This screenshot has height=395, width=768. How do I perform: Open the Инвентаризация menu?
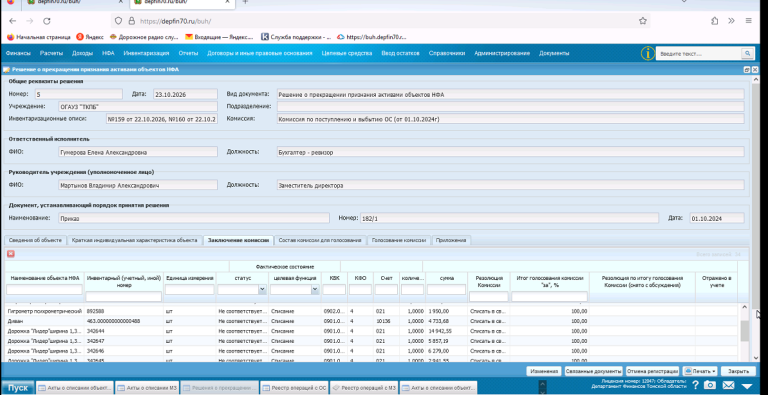[x=146, y=53]
